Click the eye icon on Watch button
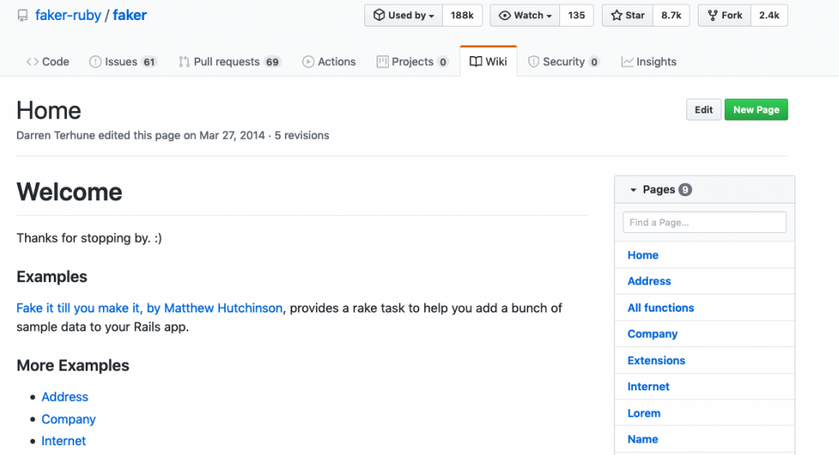This screenshot has height=455, width=839. [x=505, y=16]
